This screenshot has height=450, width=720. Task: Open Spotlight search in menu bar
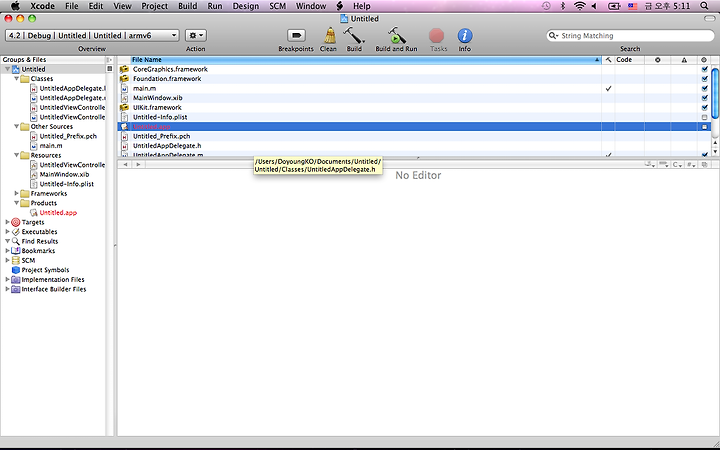pyautogui.click(x=704, y=6)
